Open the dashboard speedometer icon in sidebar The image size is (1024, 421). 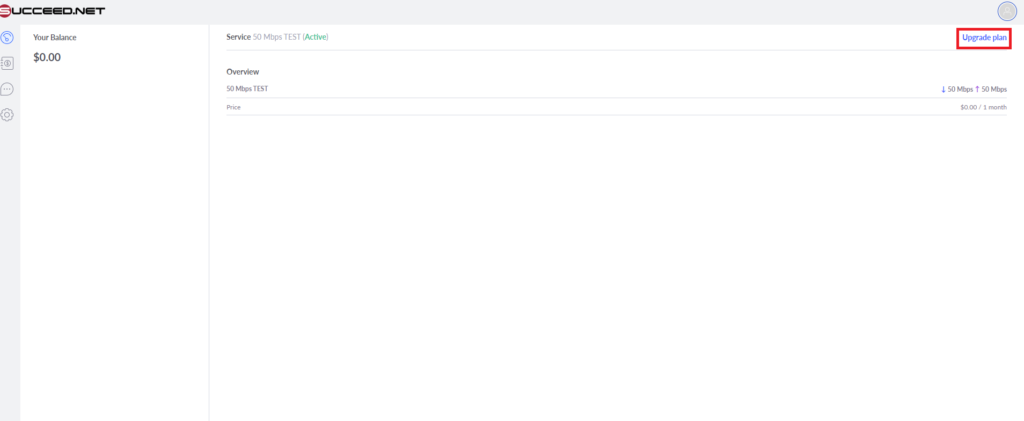tap(7, 37)
